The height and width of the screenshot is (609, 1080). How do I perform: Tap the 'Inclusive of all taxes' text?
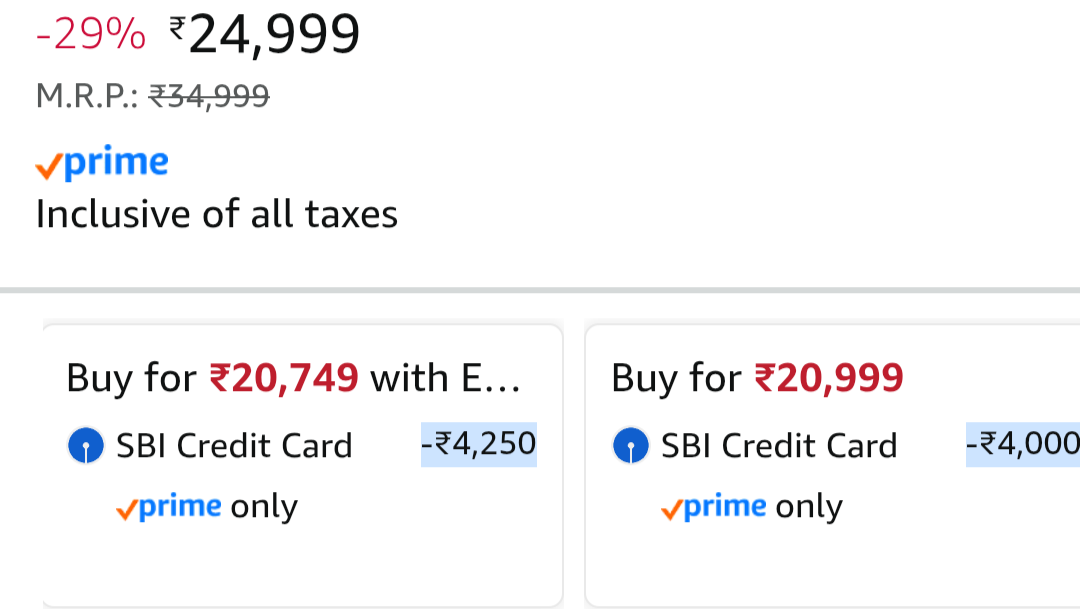click(x=217, y=214)
